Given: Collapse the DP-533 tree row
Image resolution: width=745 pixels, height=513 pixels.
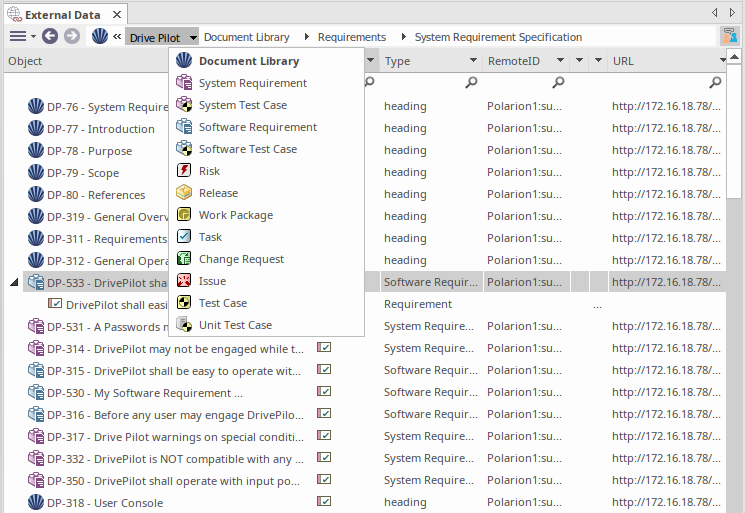Looking at the screenshot, I should [14, 283].
